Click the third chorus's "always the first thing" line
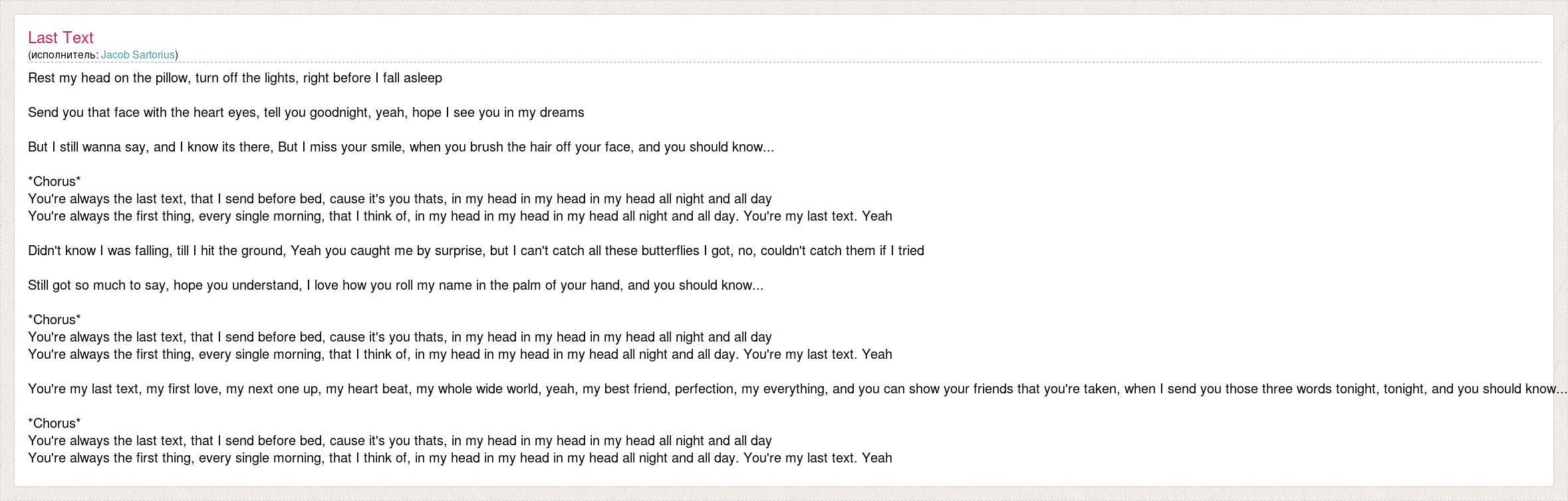 [x=459, y=458]
